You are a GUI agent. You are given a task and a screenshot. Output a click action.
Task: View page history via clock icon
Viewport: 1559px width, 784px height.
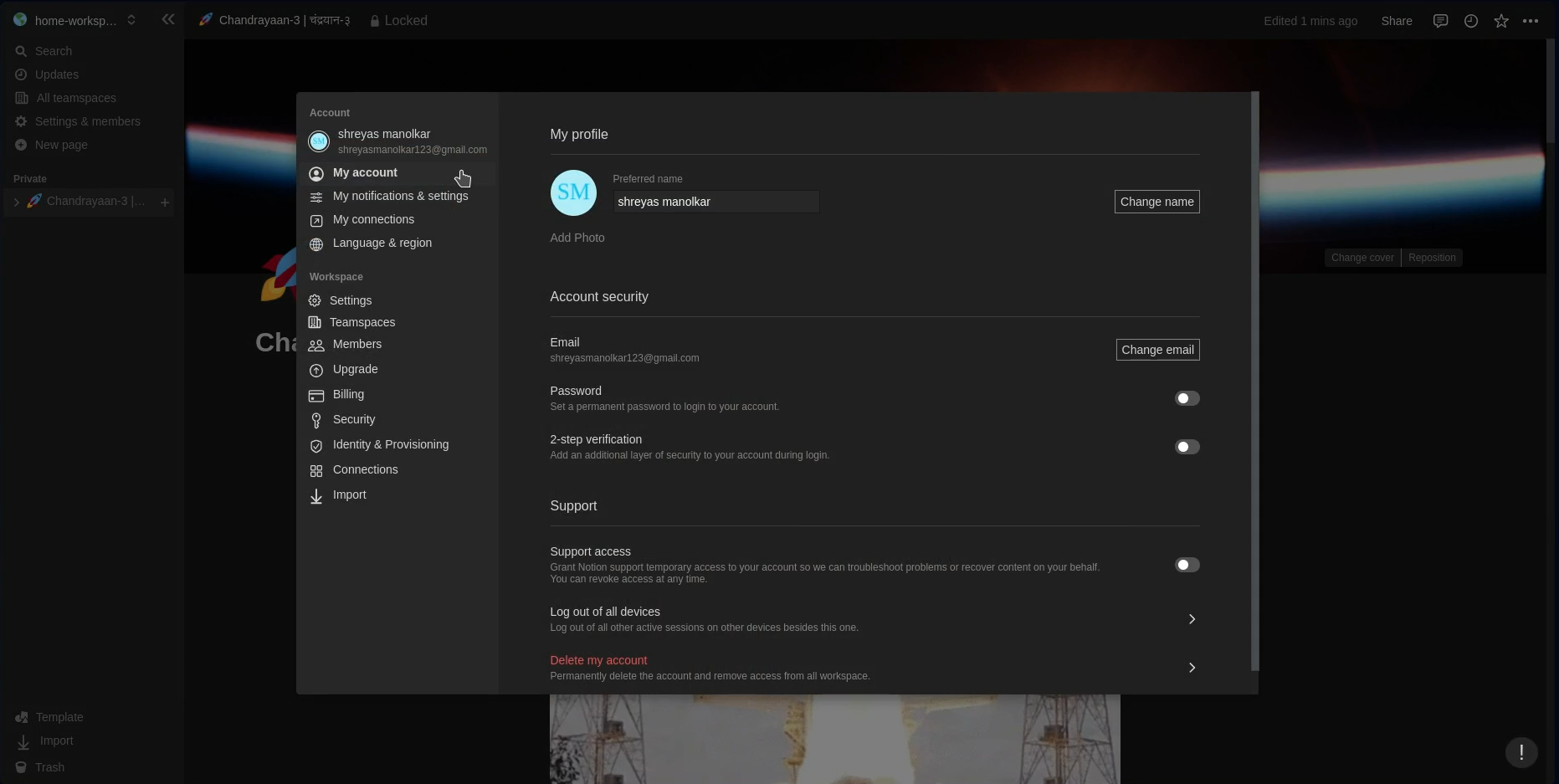(1470, 21)
